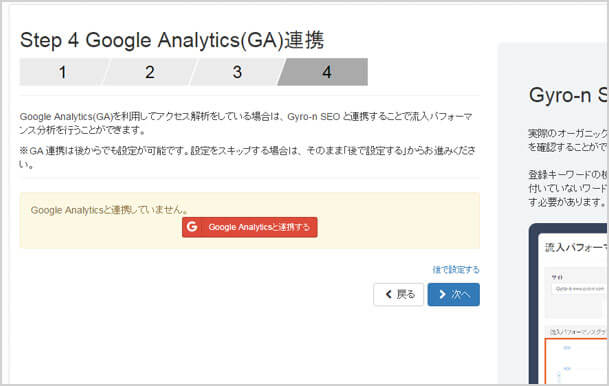
Task: Open the 流入パフォーマンス preview thumbnail
Action: point(569,305)
